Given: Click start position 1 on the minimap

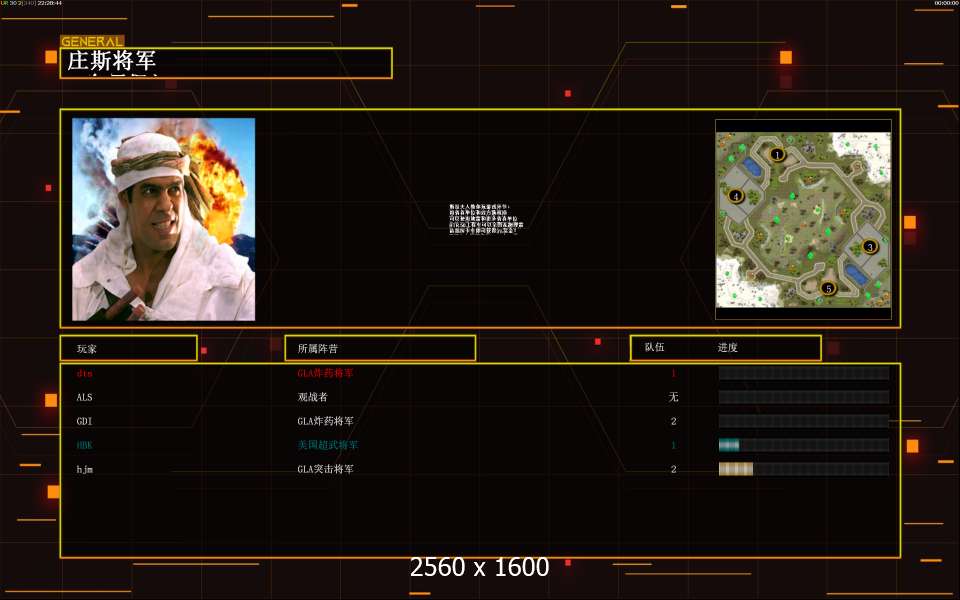Looking at the screenshot, I should [x=777, y=154].
